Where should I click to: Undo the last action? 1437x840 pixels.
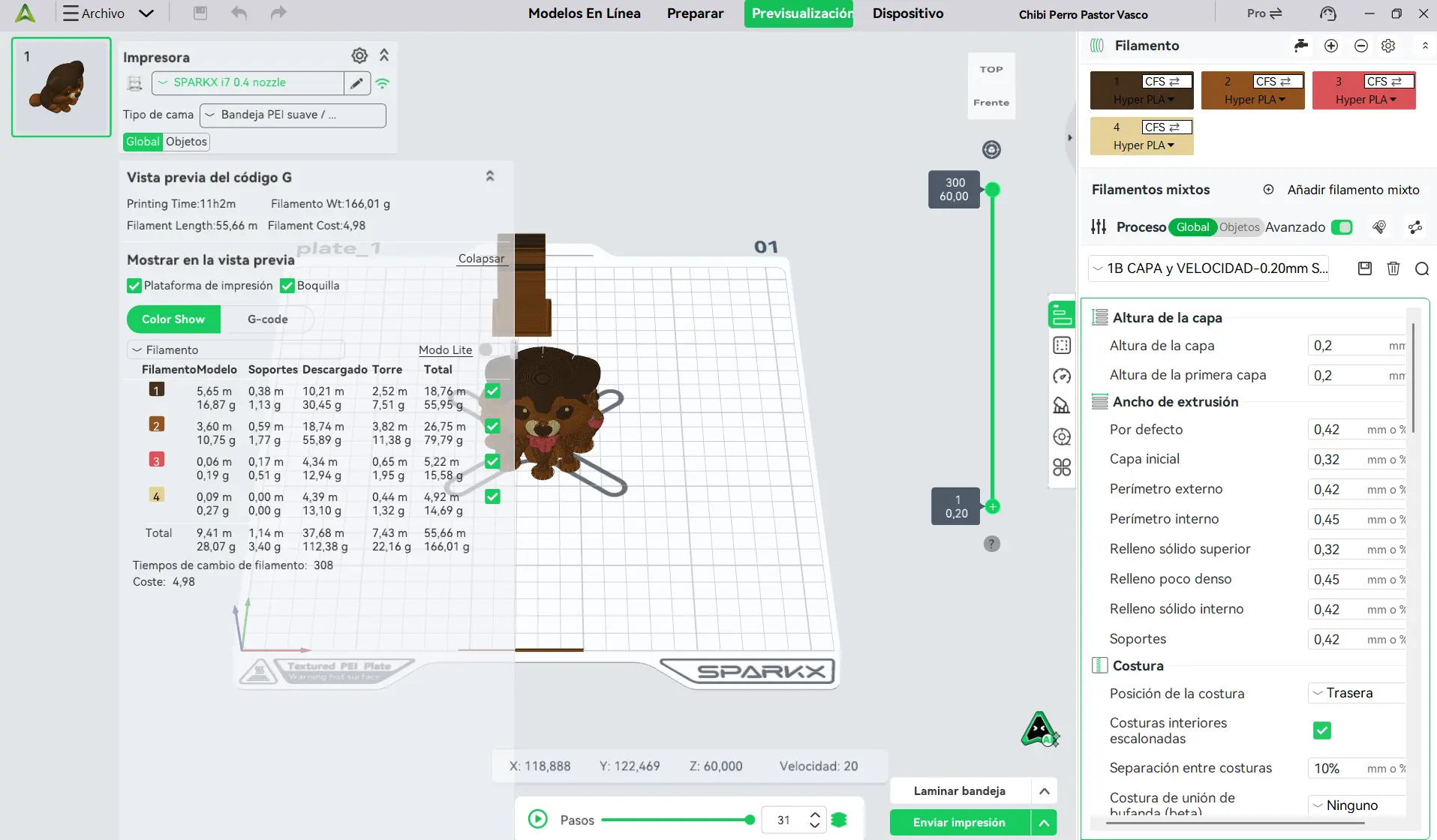tap(239, 13)
